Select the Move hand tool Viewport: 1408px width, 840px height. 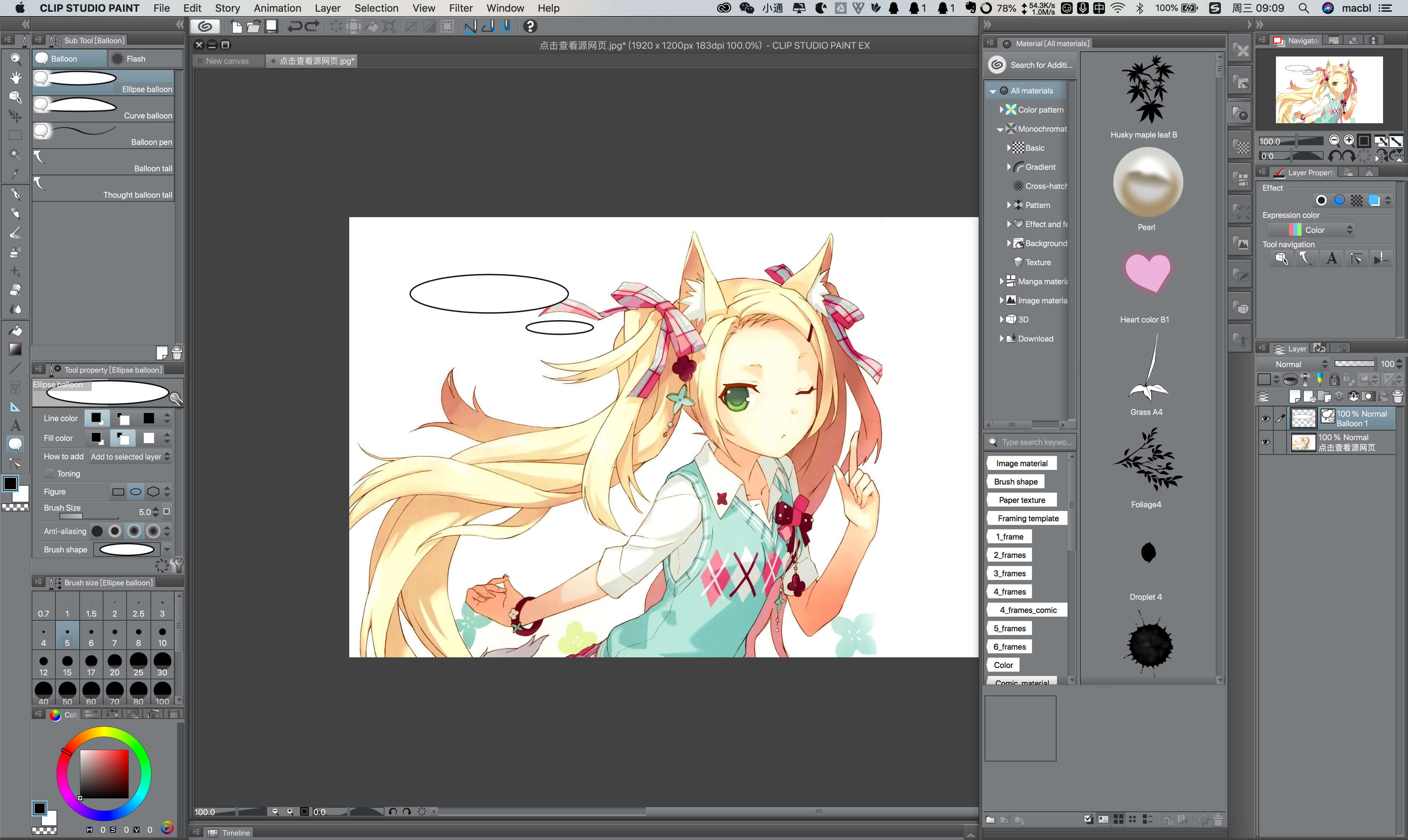[15, 77]
